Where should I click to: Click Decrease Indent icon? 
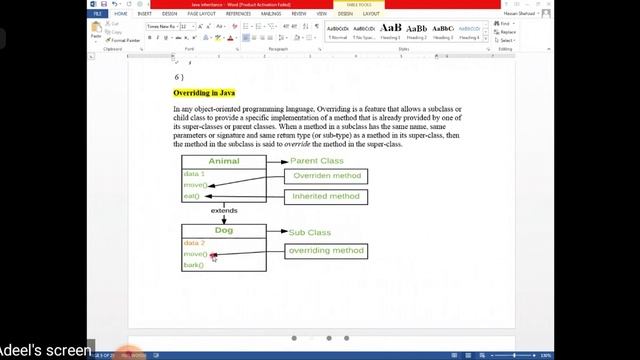click(286, 27)
